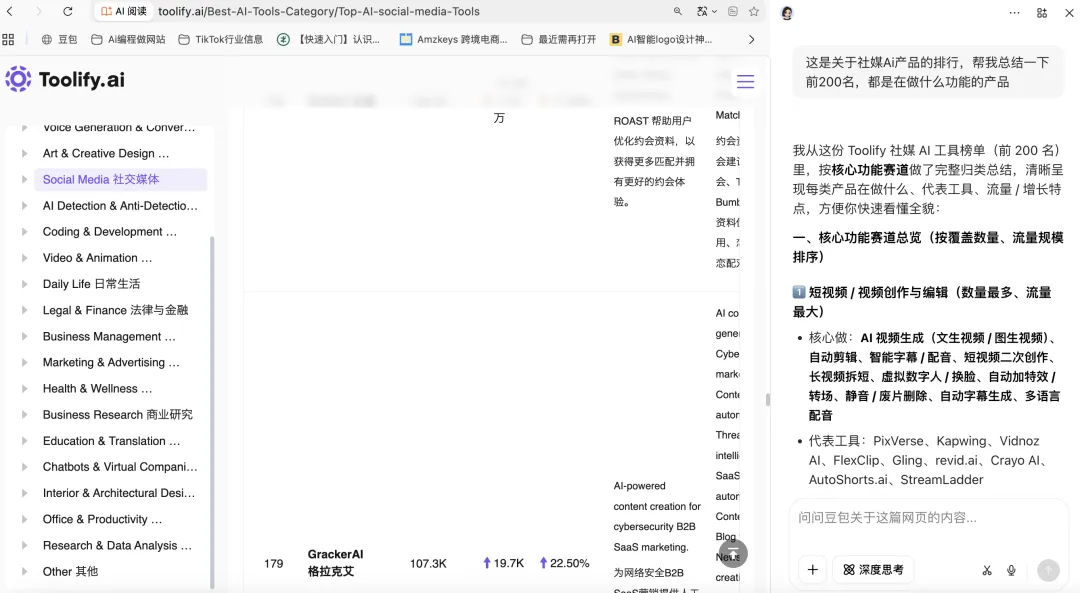Expand the translate options arrow
1080x593 pixels.
(x=714, y=12)
